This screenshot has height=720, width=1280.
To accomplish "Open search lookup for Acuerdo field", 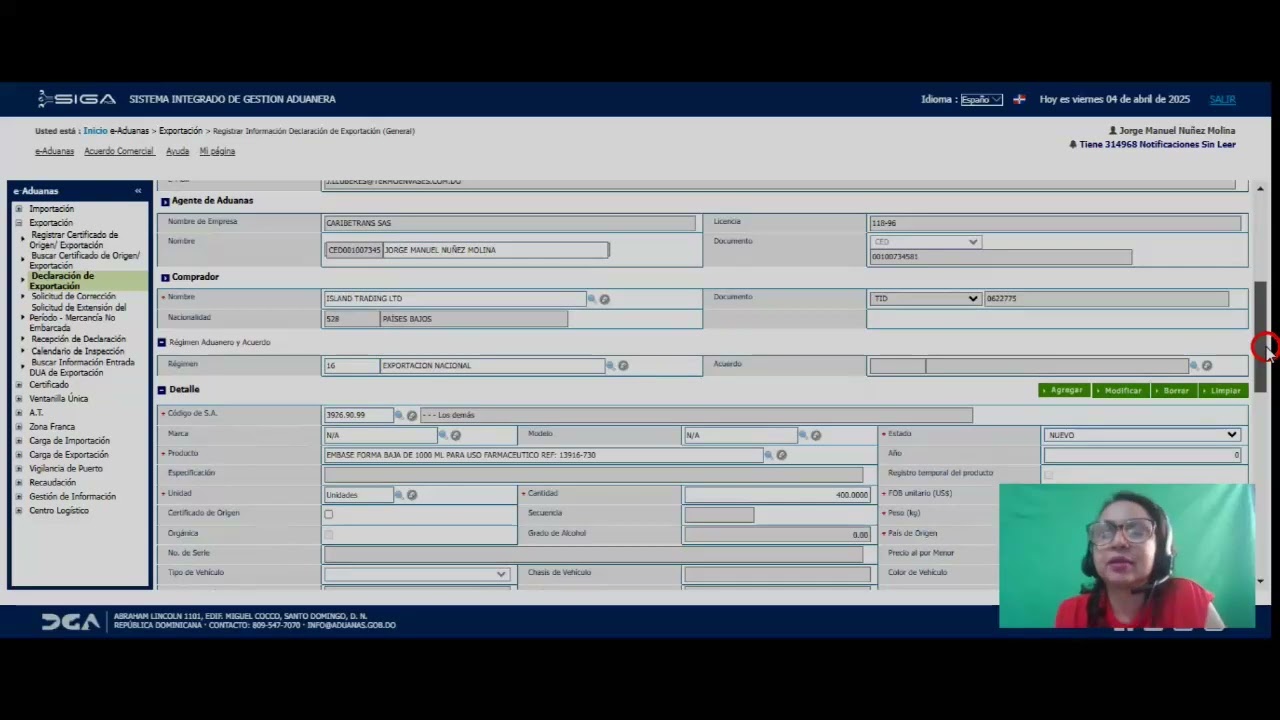I will (1194, 366).
